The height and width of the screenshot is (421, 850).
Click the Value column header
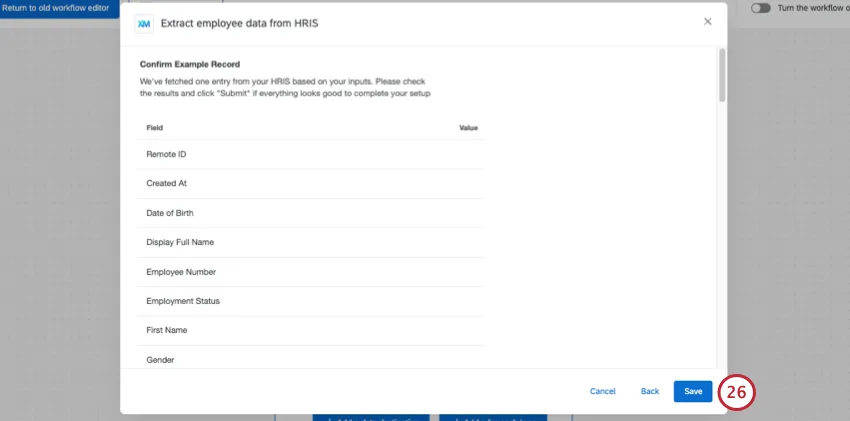click(x=468, y=128)
